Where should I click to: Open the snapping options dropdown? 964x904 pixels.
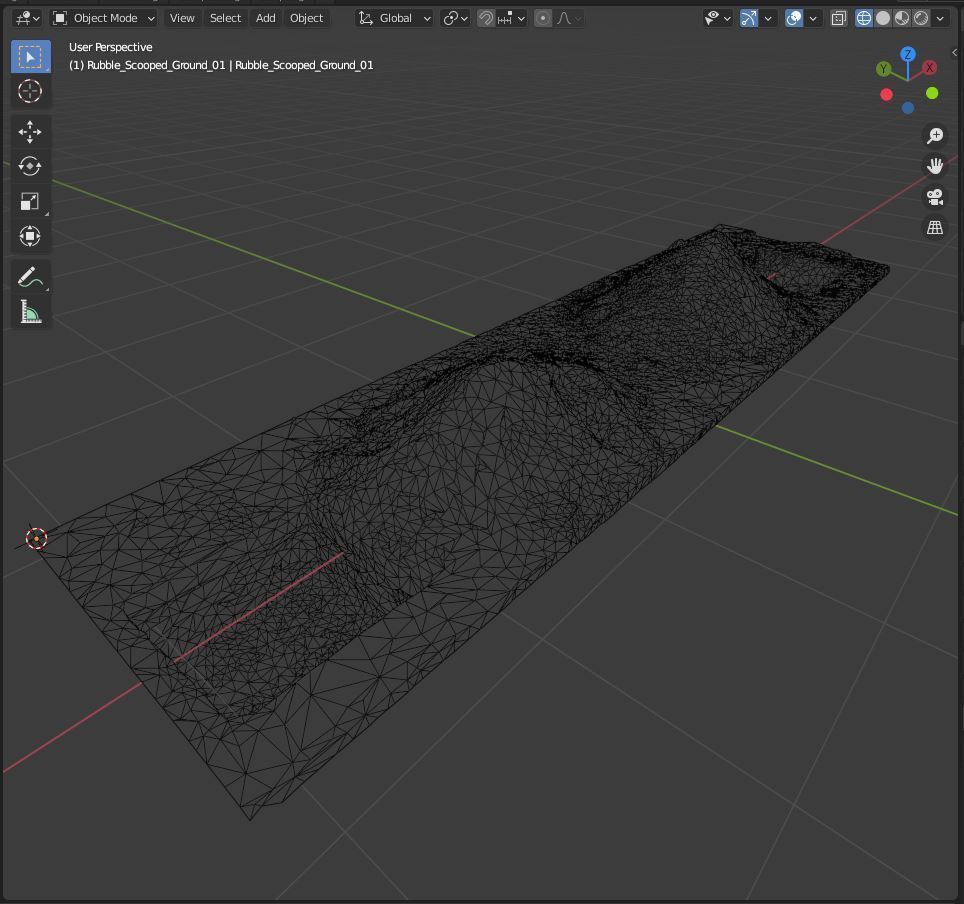512,18
